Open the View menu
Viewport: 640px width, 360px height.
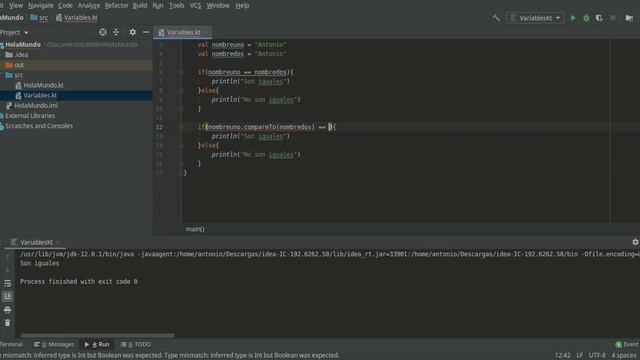(x=16, y=6)
